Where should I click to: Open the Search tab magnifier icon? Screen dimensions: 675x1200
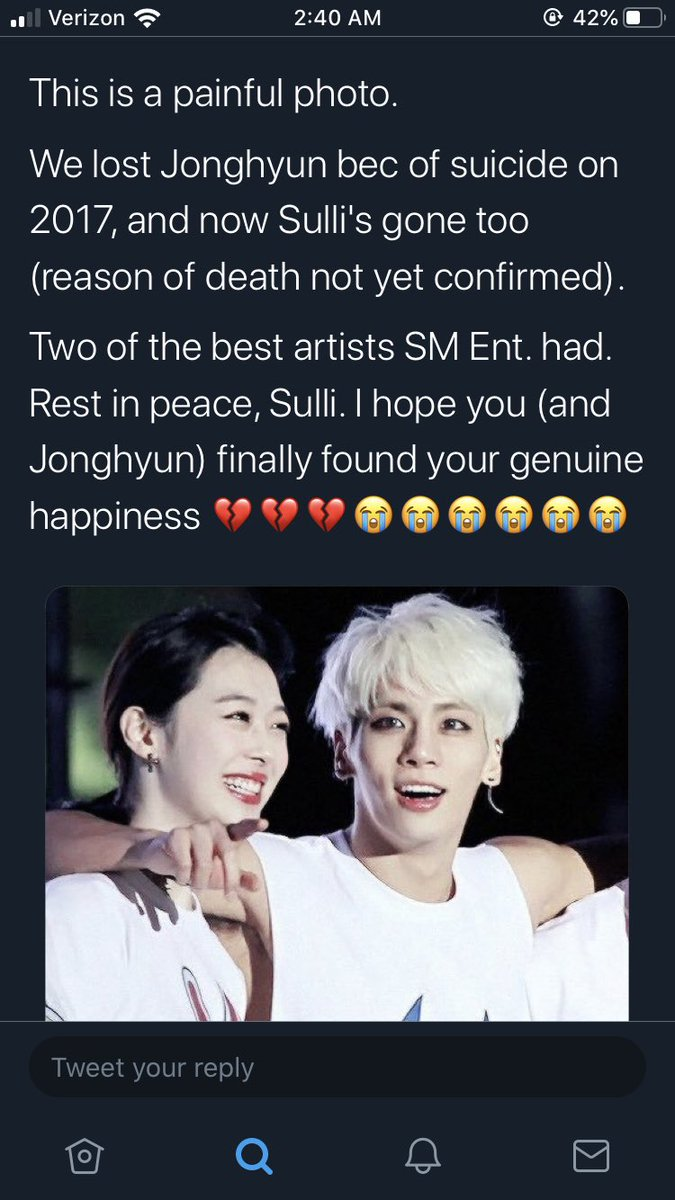[254, 1156]
